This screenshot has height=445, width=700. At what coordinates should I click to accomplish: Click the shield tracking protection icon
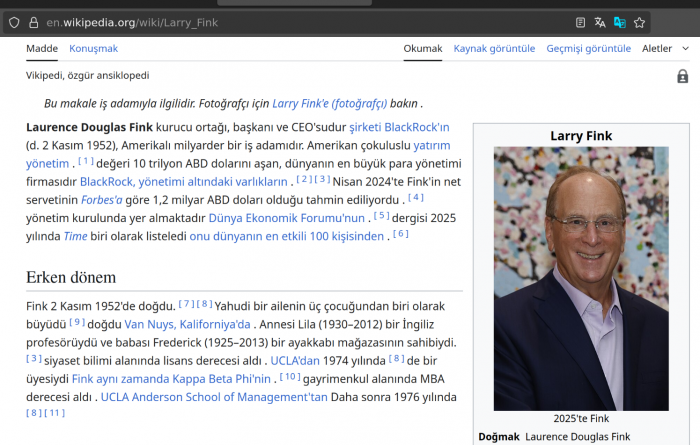[x=14, y=23]
